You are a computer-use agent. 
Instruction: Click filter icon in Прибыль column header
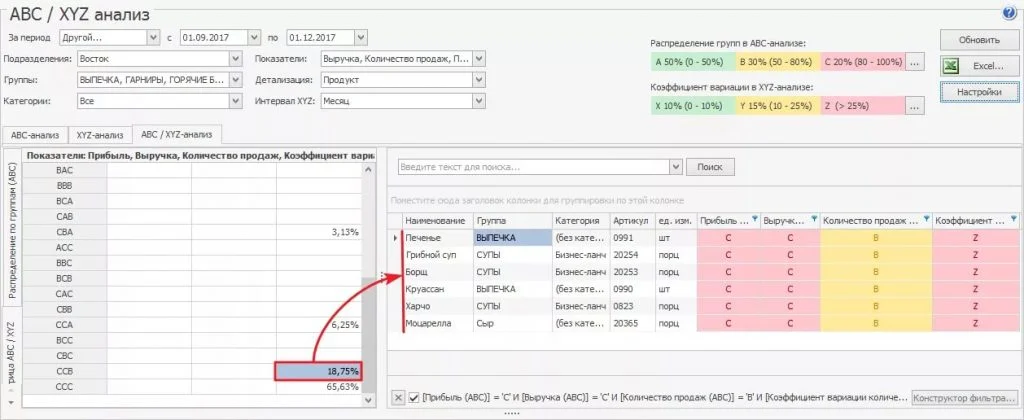tap(755, 219)
